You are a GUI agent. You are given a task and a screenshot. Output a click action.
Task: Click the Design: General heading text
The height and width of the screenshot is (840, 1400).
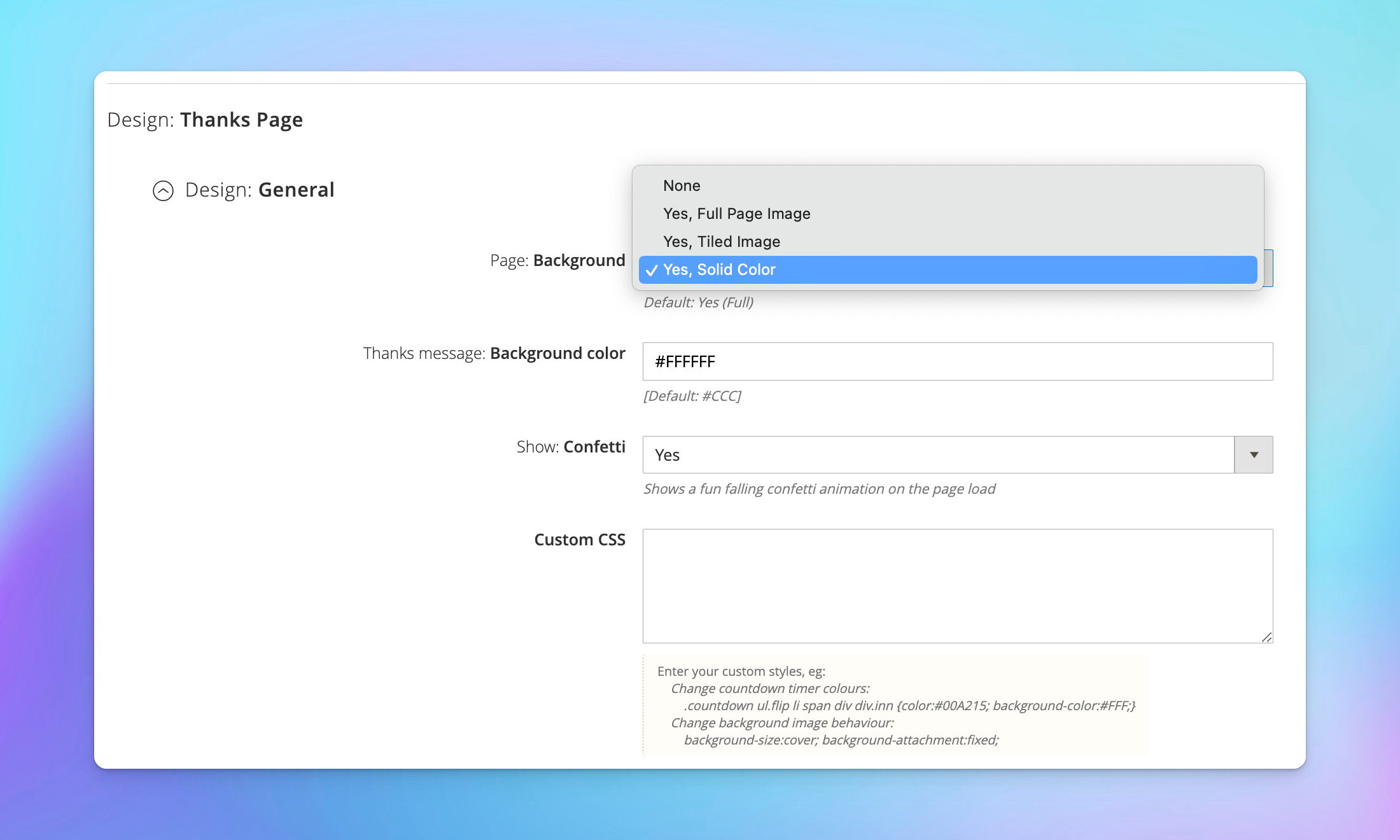(x=260, y=190)
